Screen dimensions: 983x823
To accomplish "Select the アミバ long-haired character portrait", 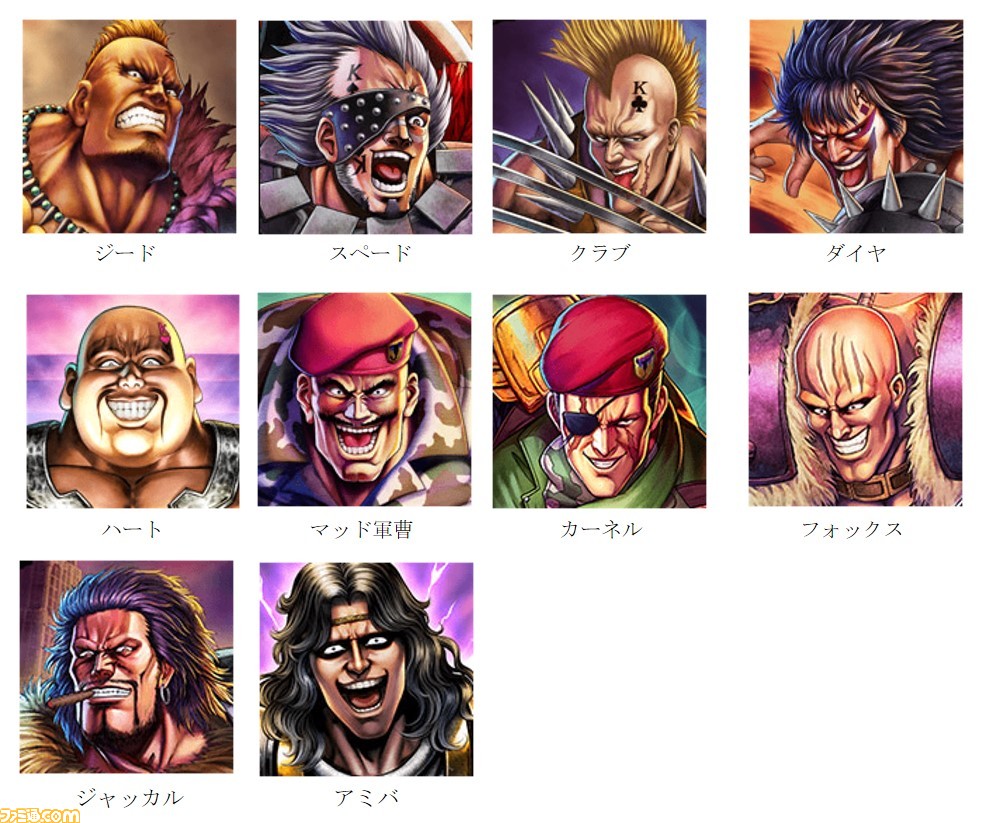I will click(x=367, y=669).
